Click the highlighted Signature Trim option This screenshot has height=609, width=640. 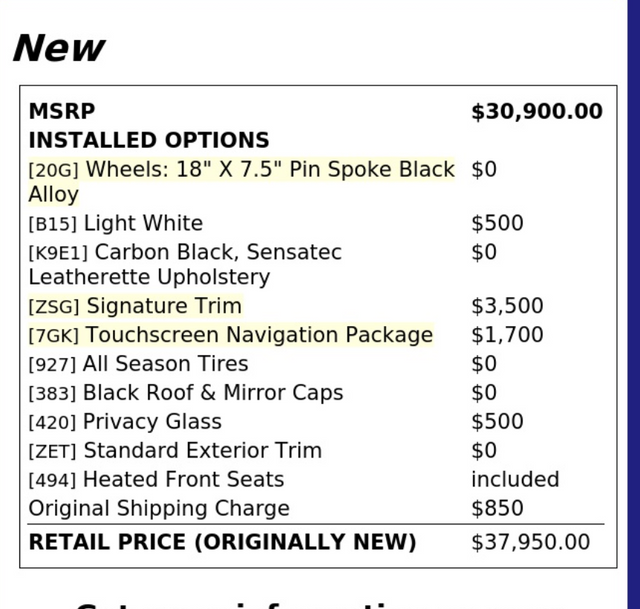(136, 306)
